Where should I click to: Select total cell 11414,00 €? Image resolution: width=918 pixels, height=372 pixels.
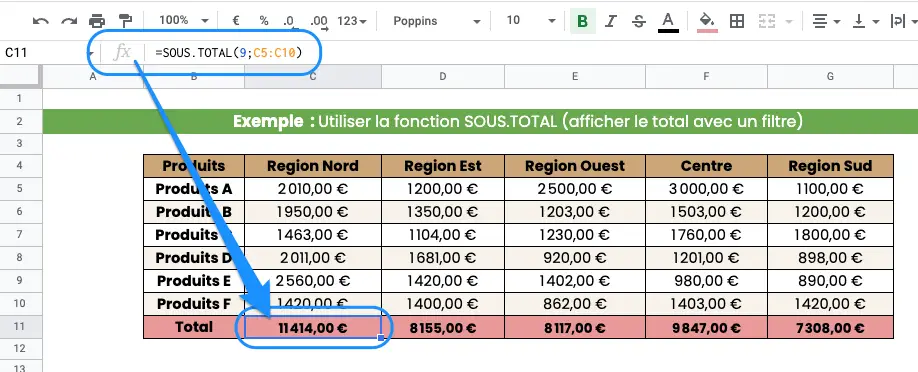[313, 327]
